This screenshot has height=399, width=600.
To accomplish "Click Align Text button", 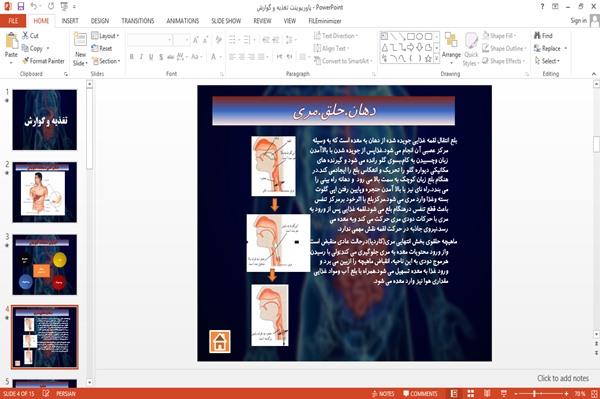I will pyautogui.click(x=331, y=48).
